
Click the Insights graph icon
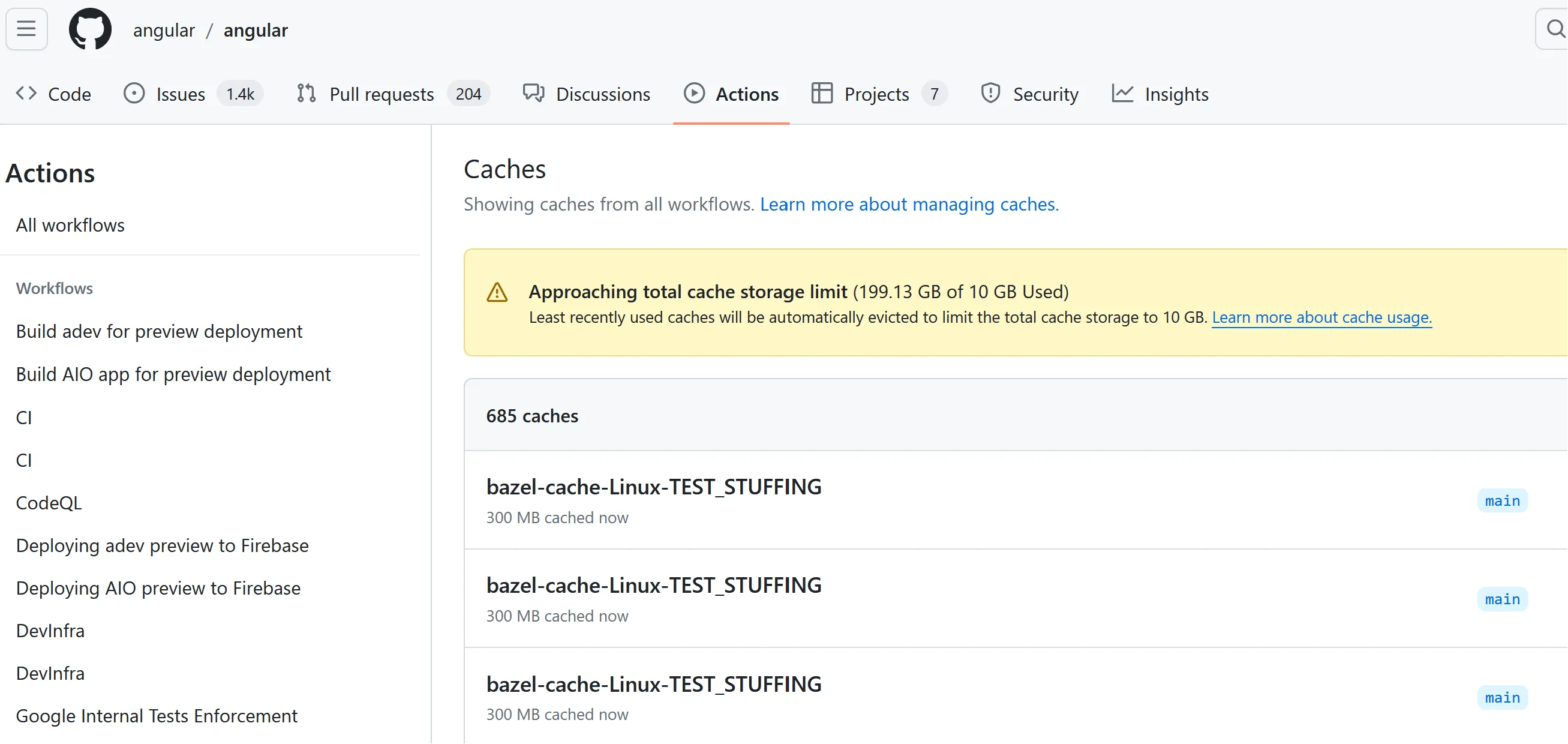1122,94
